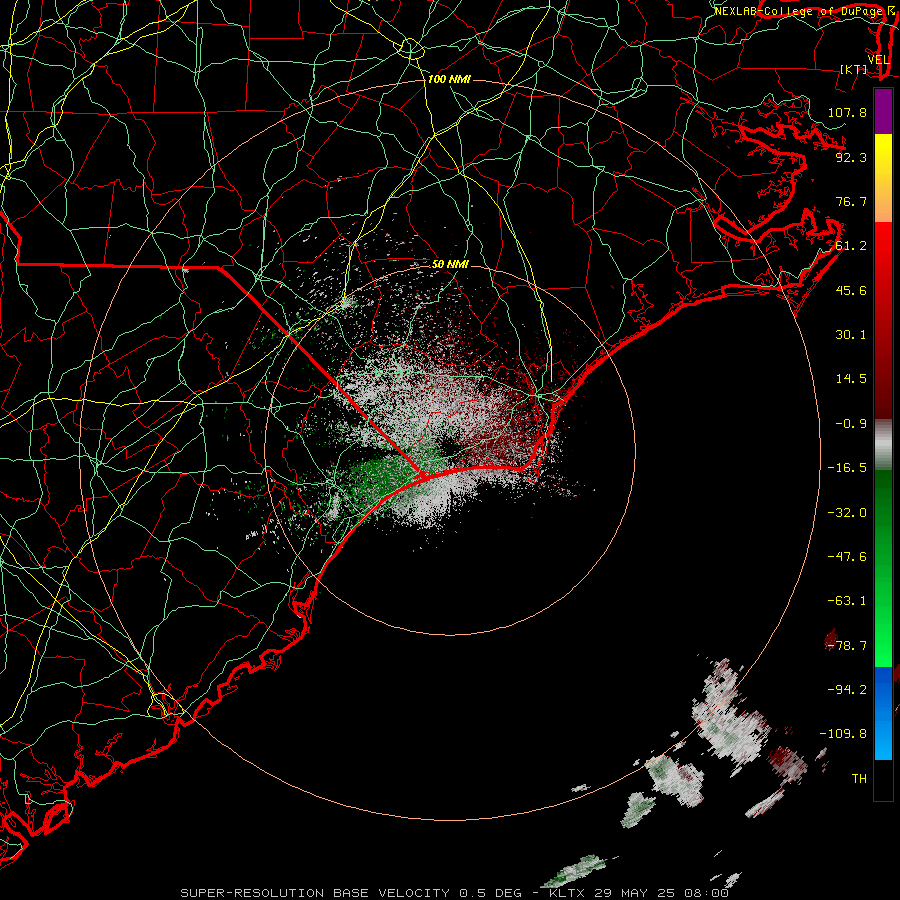
Task: Click the 61.2 value on velocity scale
Action: tap(851, 246)
